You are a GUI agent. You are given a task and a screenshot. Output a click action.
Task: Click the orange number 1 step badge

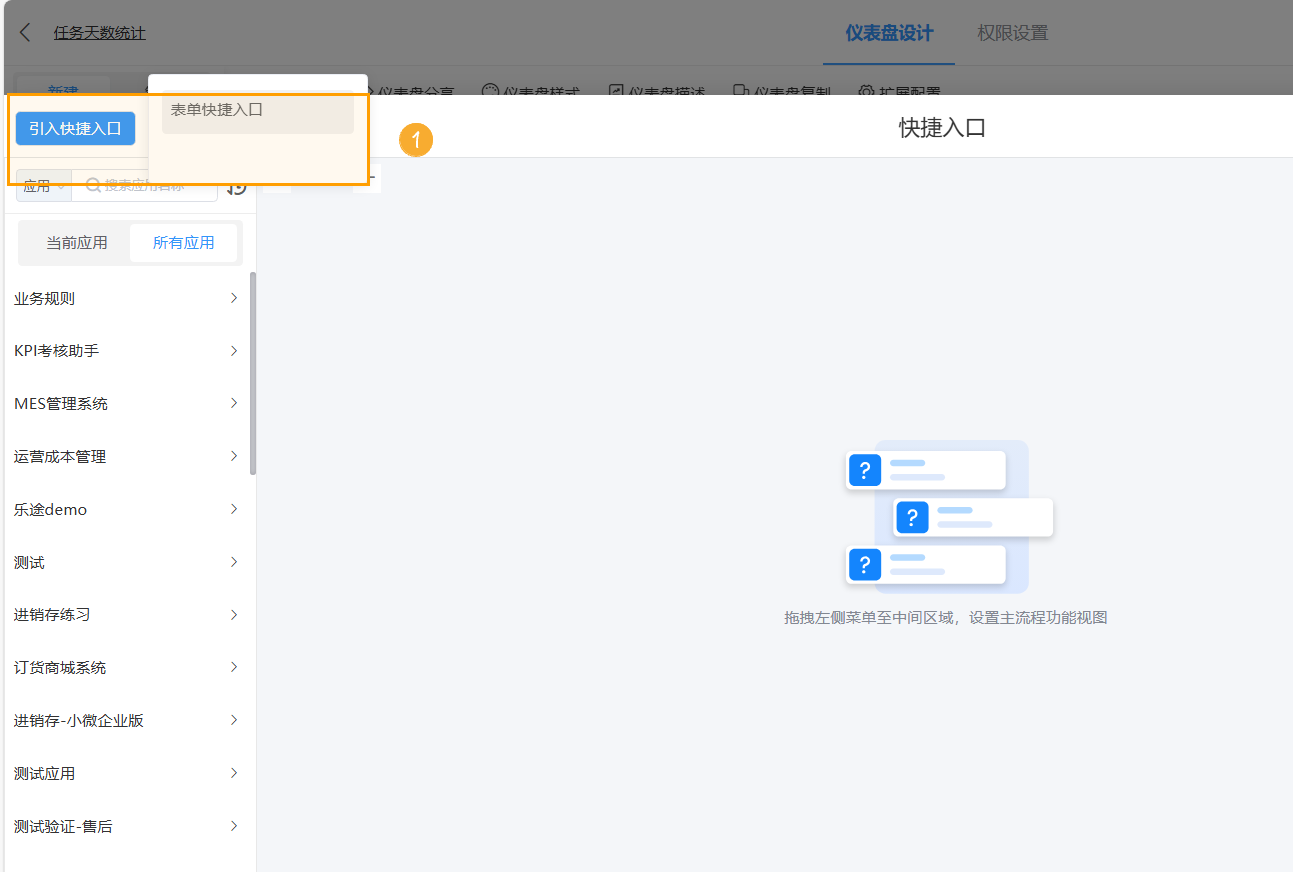(x=416, y=140)
